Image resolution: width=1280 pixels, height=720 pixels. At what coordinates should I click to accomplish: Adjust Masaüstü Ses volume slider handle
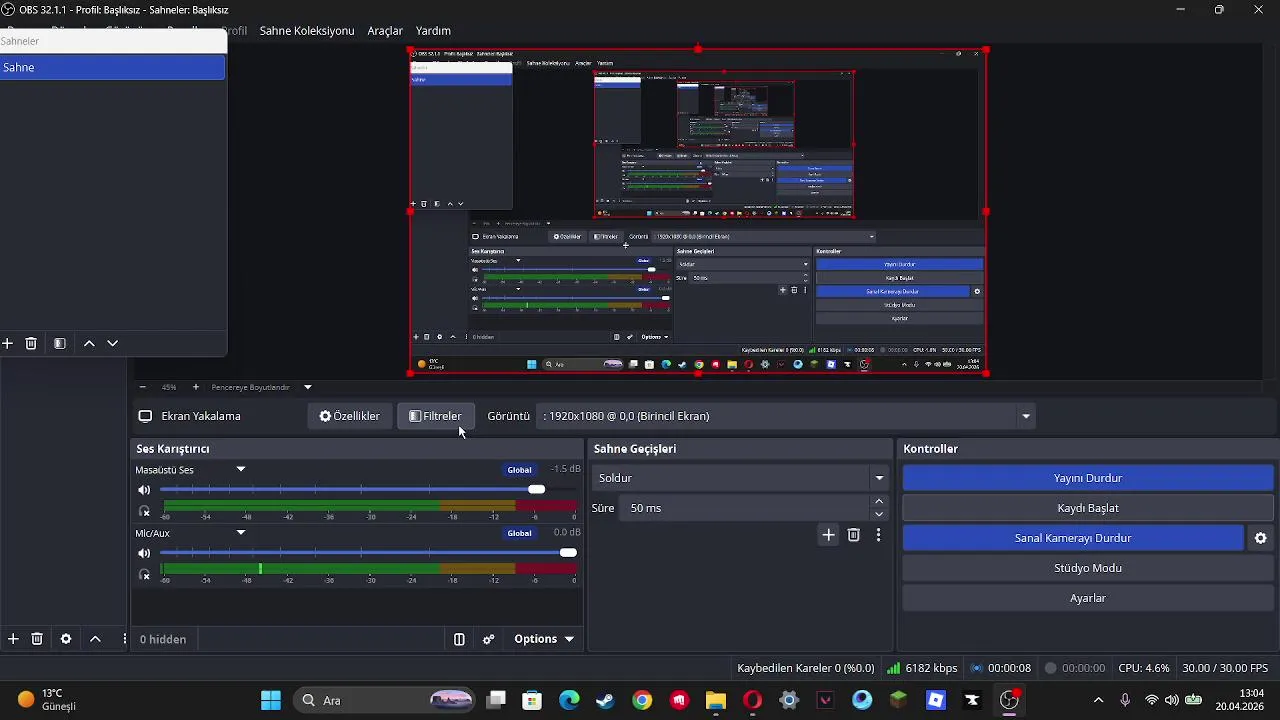(537, 489)
